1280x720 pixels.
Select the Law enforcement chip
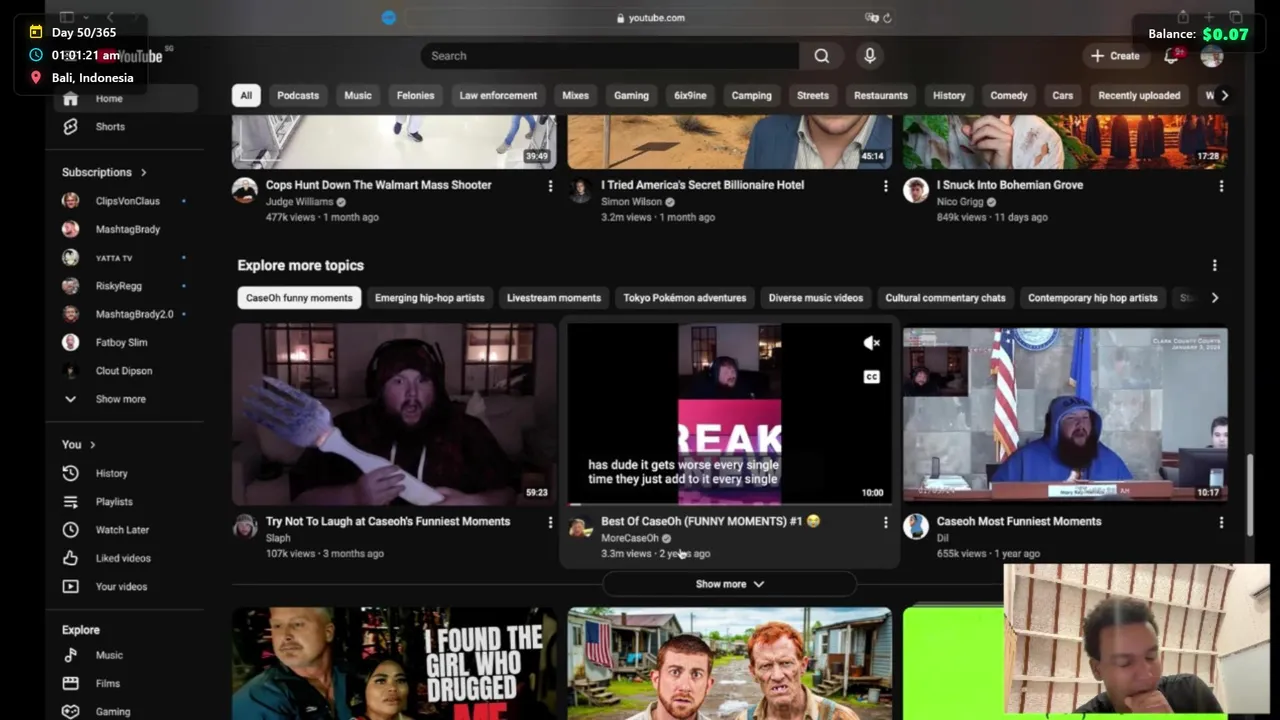[x=498, y=95]
